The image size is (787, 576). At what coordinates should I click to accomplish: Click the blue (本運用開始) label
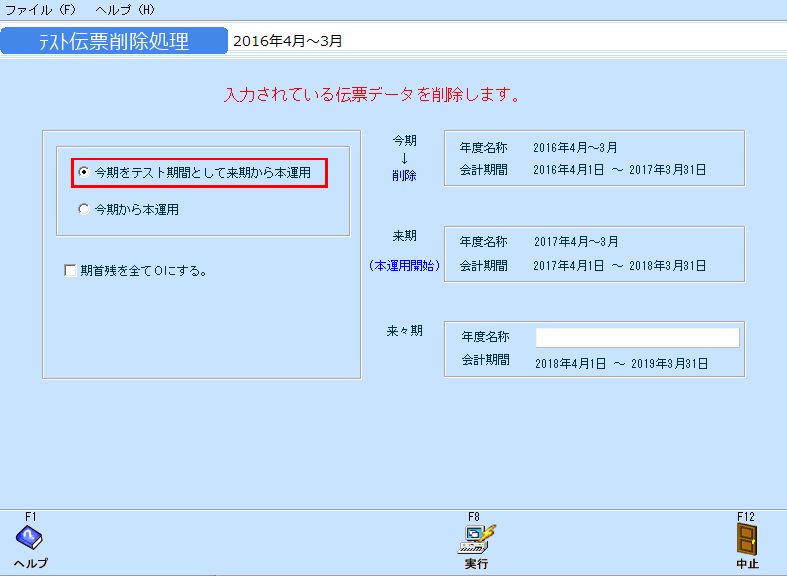point(404,265)
